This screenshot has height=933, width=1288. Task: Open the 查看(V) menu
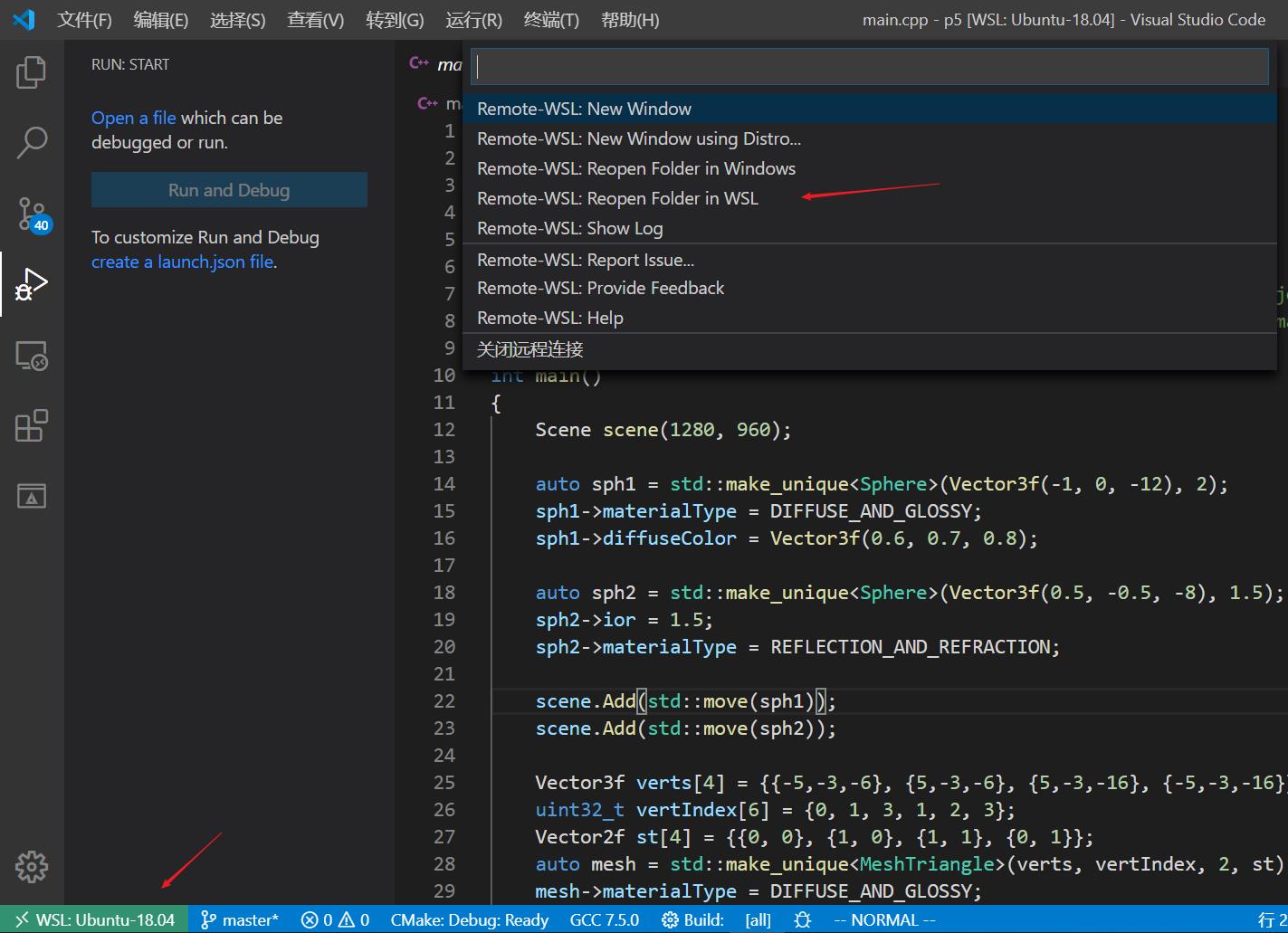click(x=315, y=20)
